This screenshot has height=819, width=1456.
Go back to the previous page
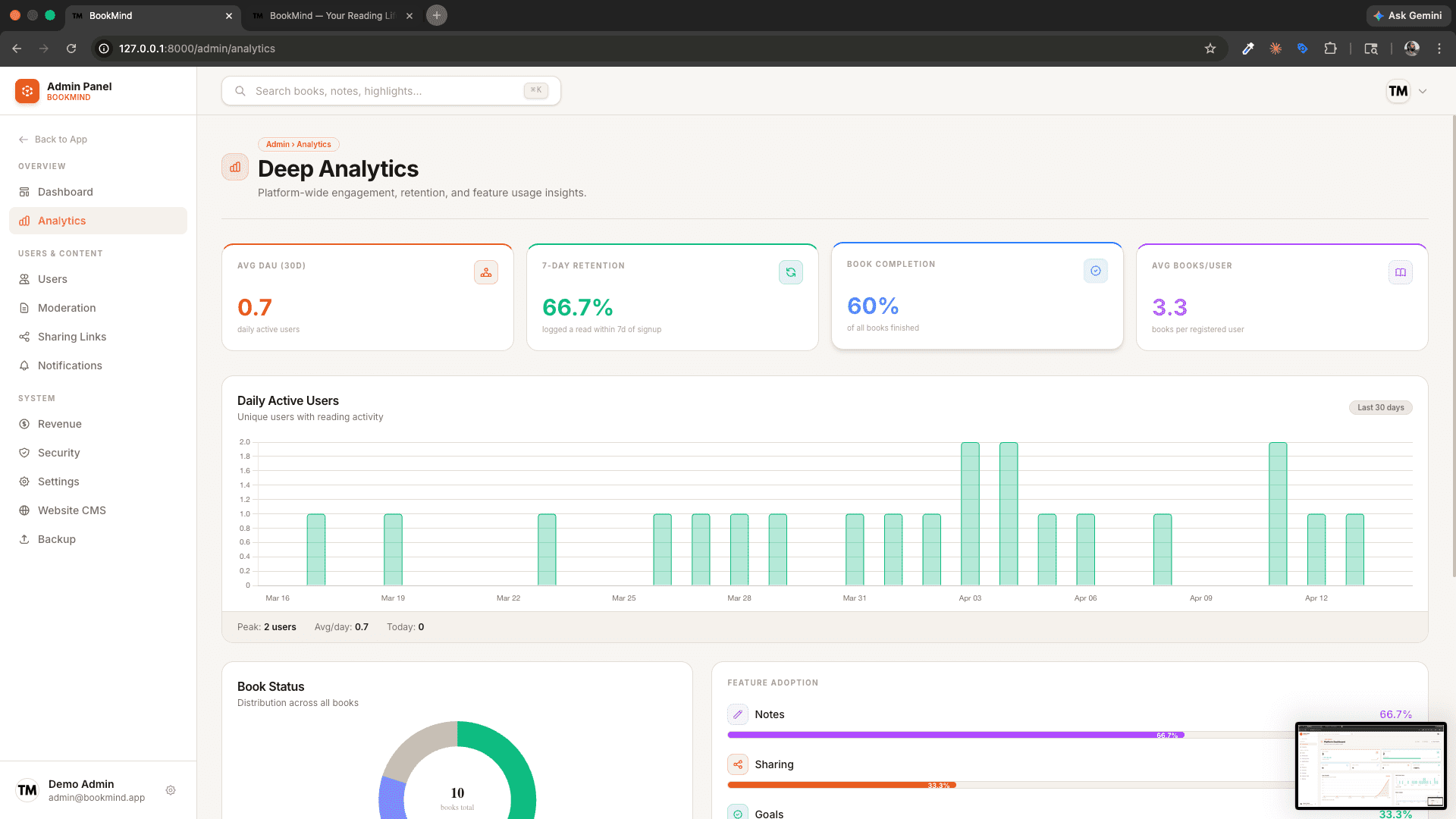[x=17, y=49]
